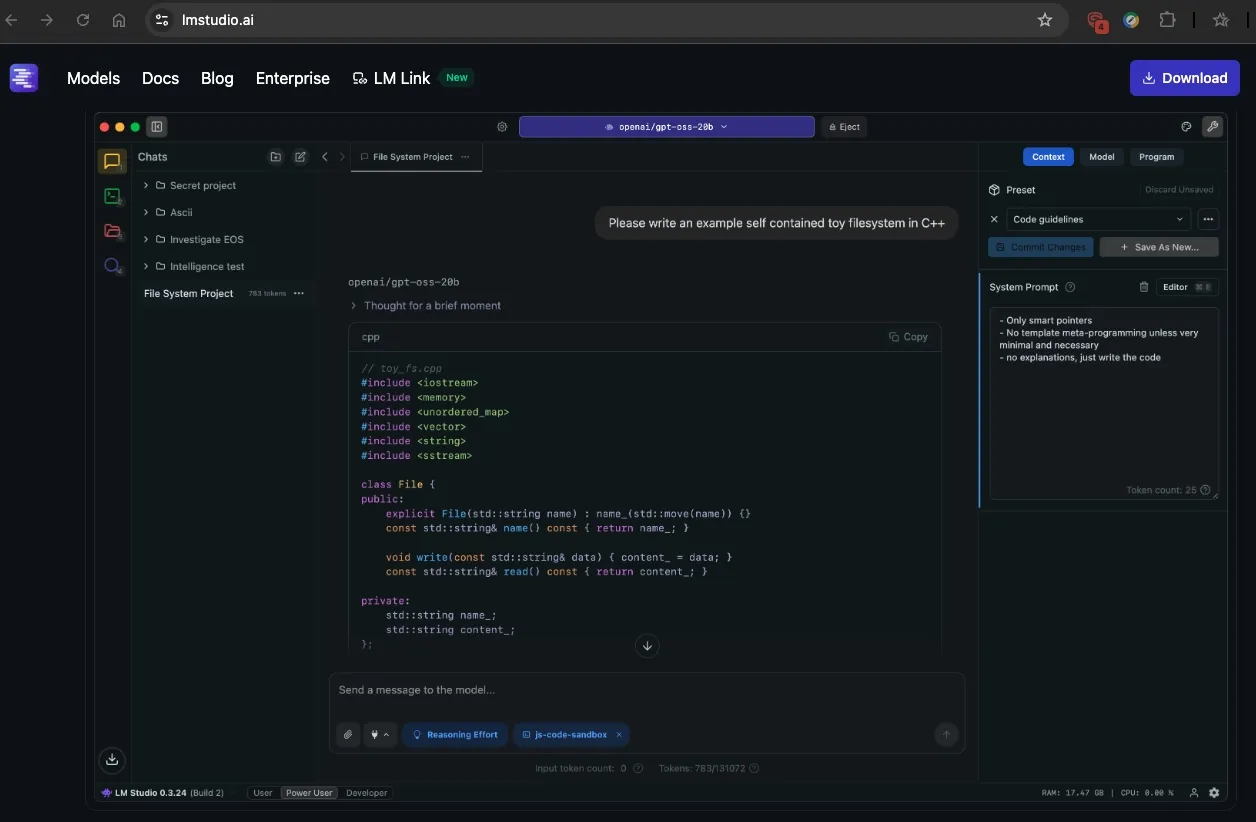This screenshot has height=822, width=1256.
Task: Open Models in the site navigation
Action: 93,78
